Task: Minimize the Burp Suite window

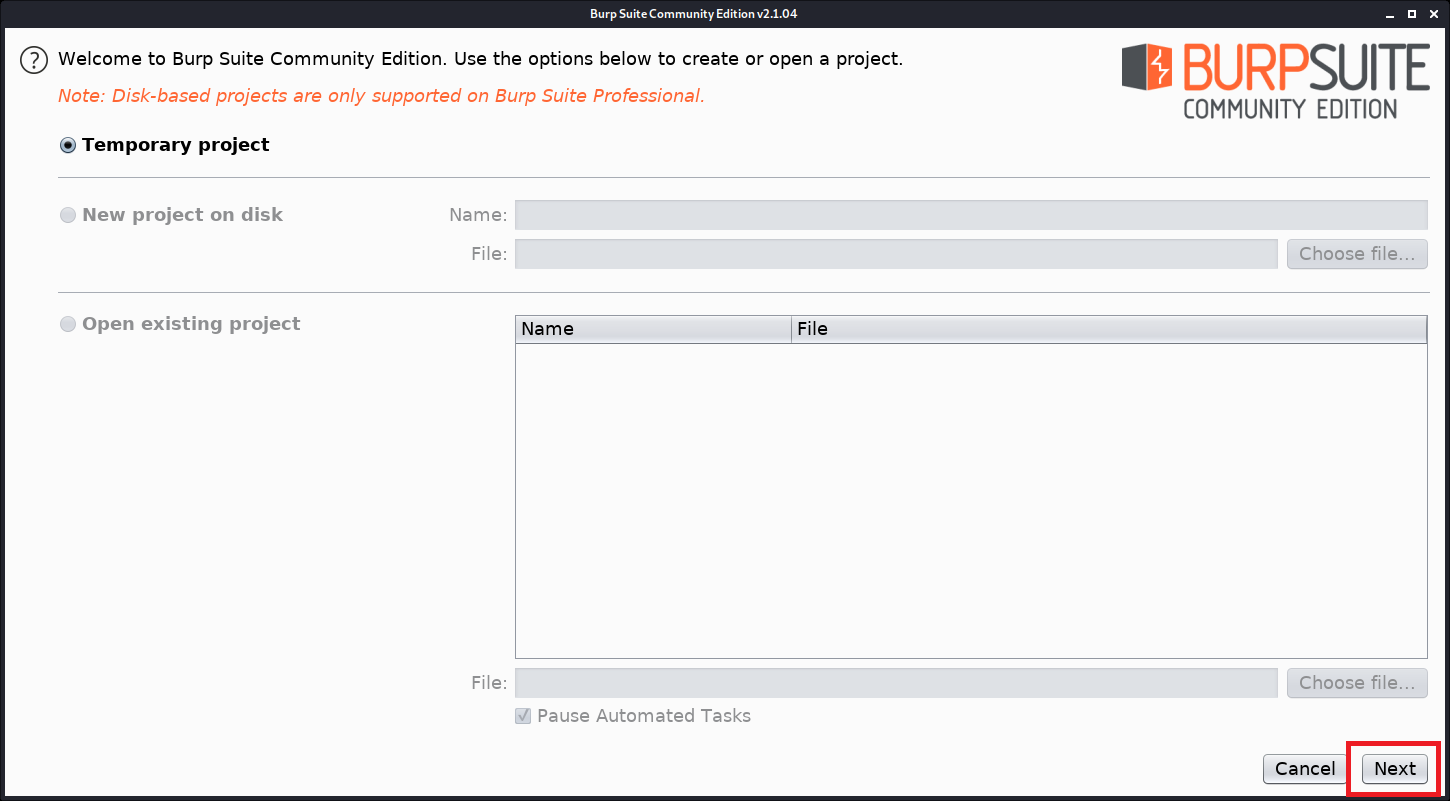Action: click(1389, 14)
